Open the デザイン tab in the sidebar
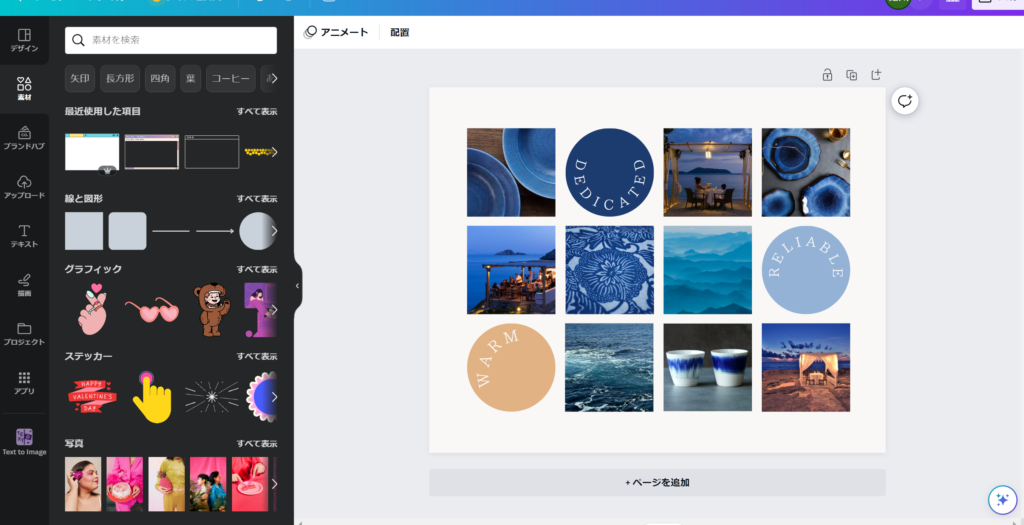 (x=24, y=40)
